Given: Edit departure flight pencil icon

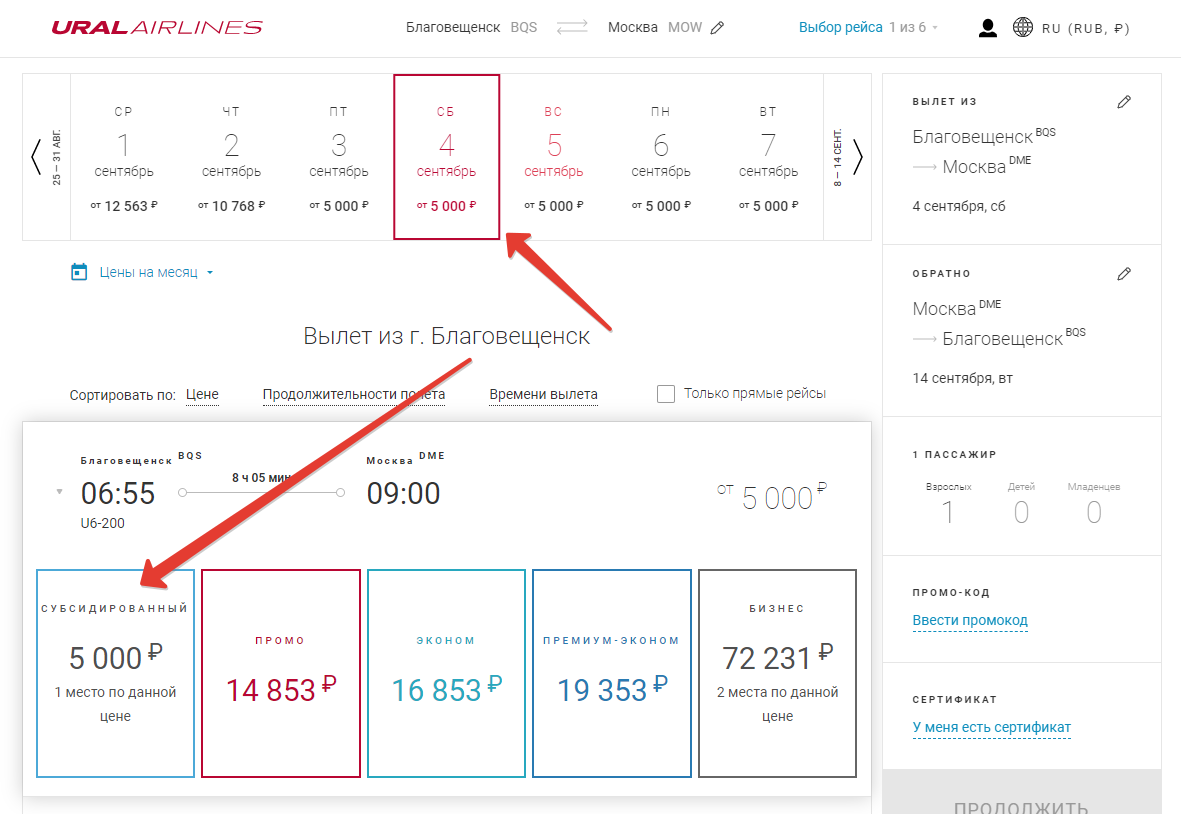Looking at the screenshot, I should click(1124, 102).
